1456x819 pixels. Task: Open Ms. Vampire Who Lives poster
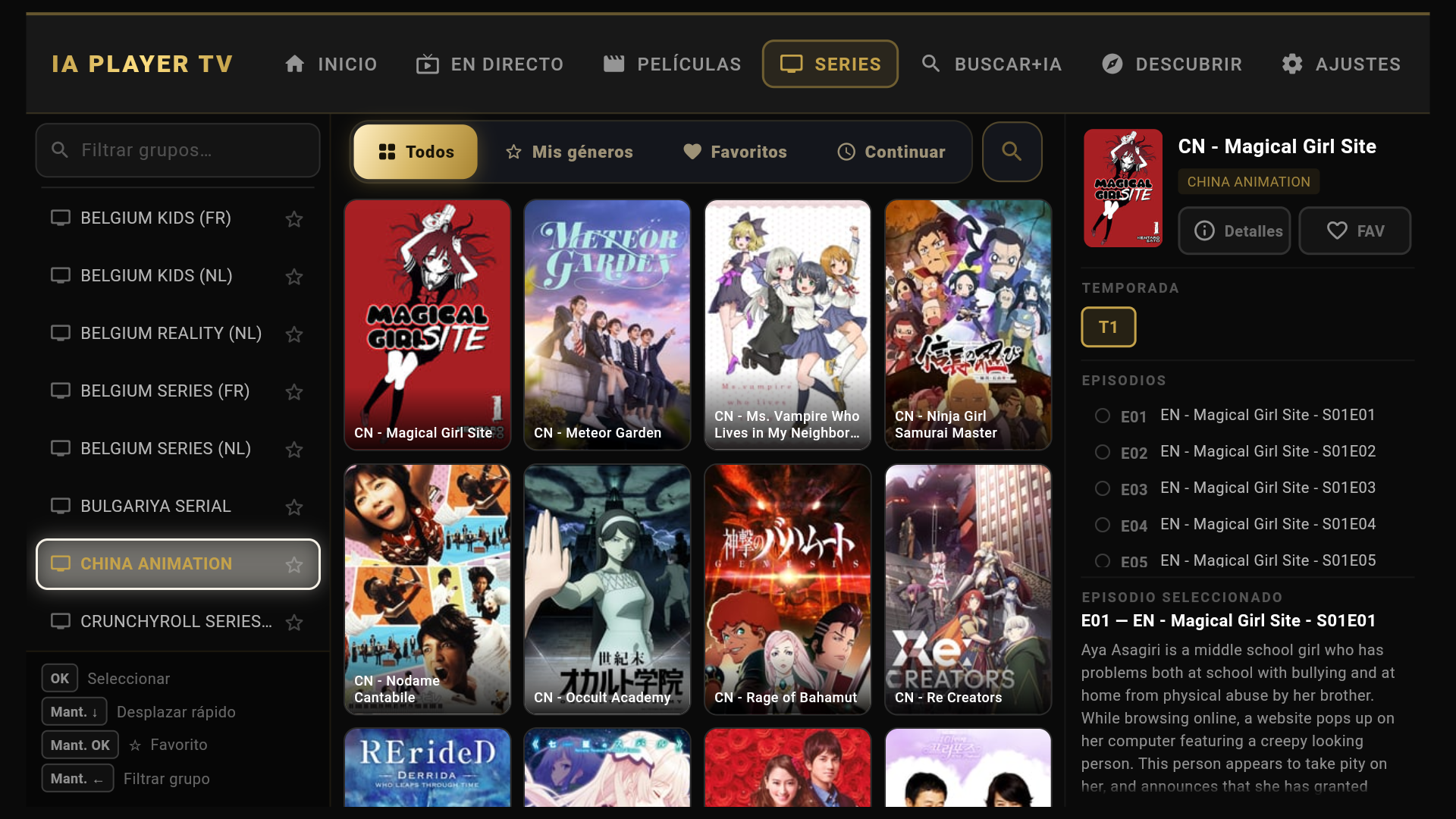(788, 325)
